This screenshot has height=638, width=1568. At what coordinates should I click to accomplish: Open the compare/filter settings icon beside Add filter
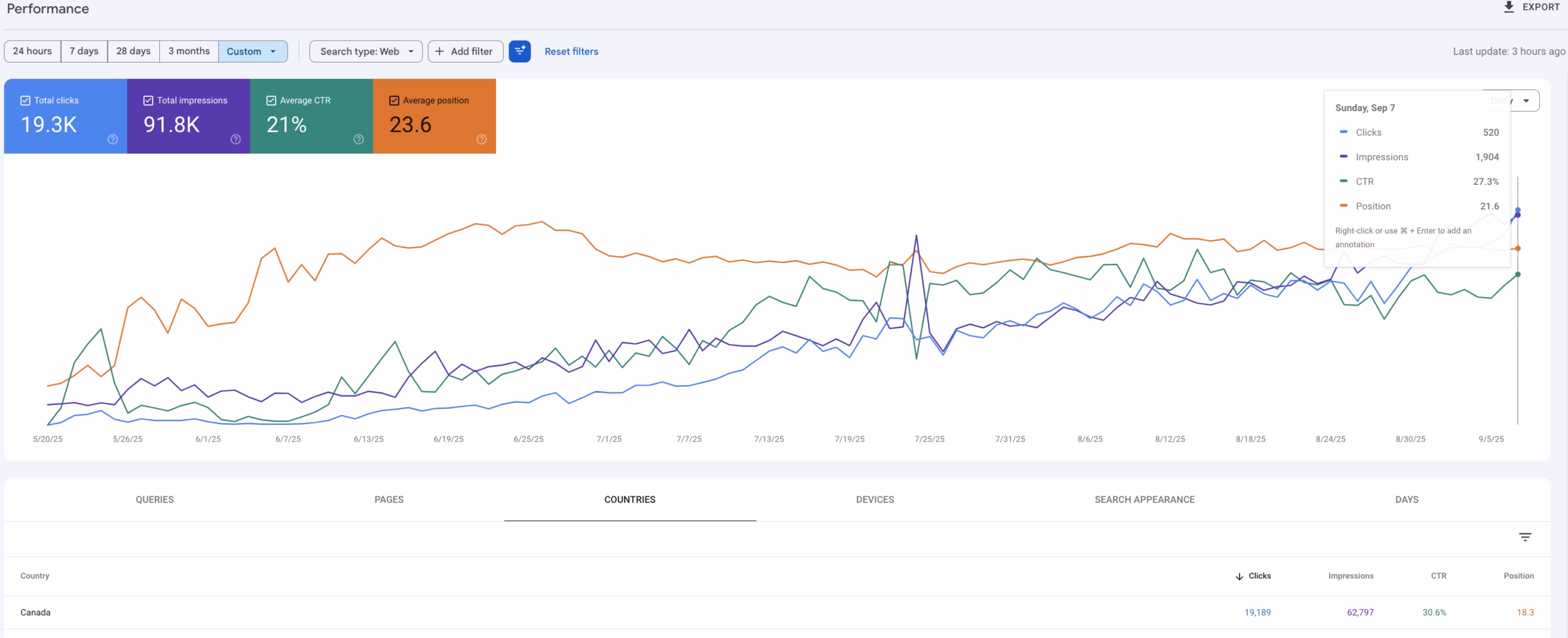(x=520, y=51)
